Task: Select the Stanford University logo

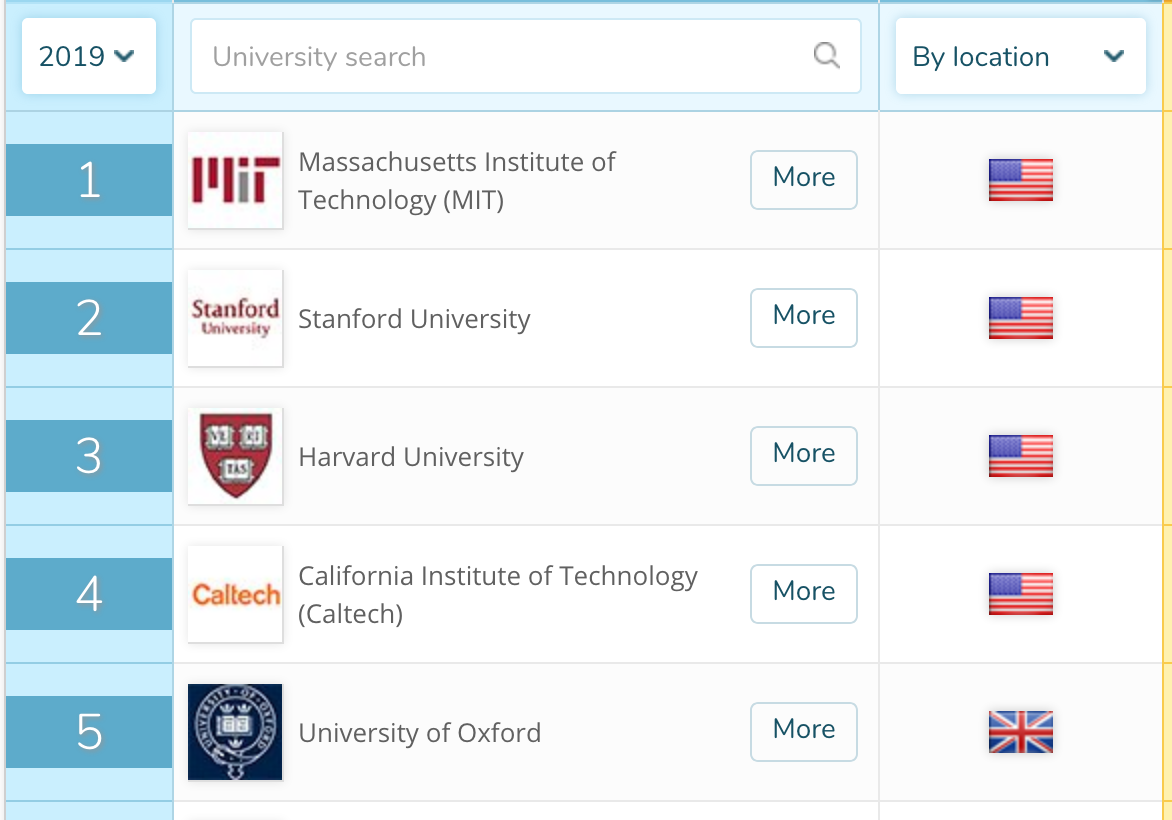Action: click(235, 318)
